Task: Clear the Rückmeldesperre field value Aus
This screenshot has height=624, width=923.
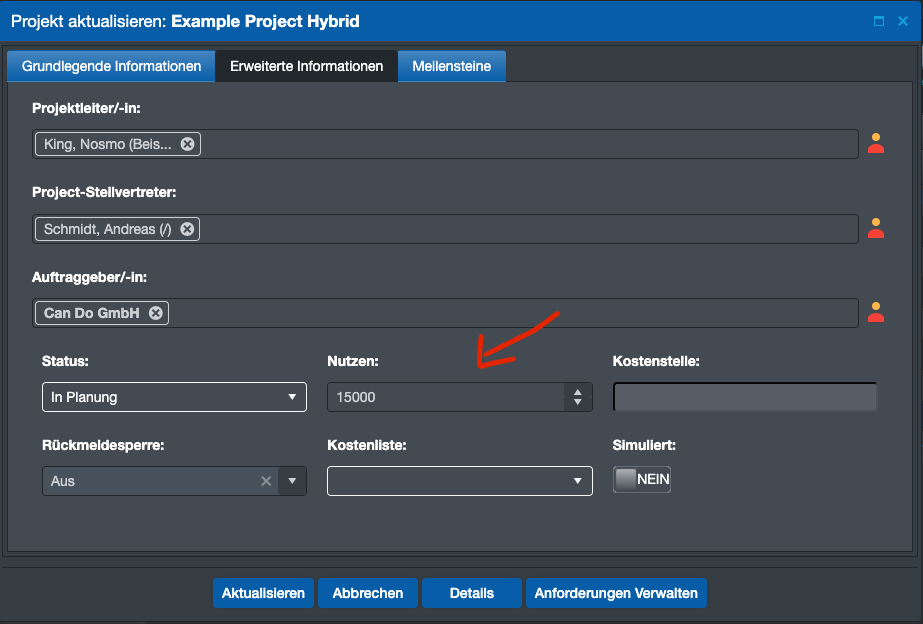Action: (265, 480)
